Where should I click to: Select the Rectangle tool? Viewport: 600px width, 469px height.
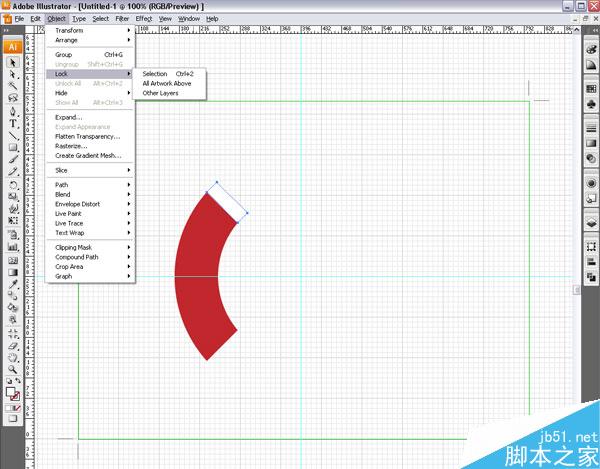(x=13, y=147)
